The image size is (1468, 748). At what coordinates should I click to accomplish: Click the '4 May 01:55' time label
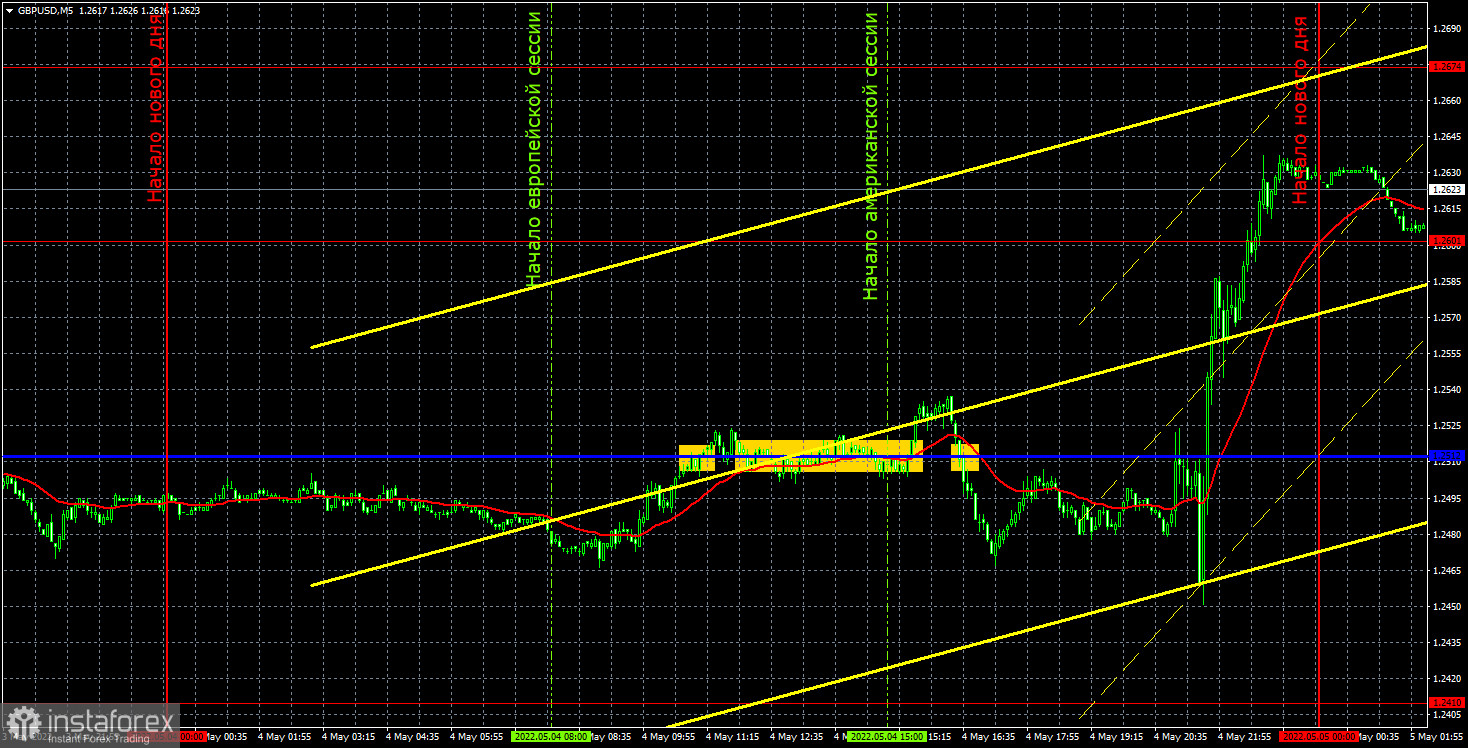pyautogui.click(x=285, y=737)
